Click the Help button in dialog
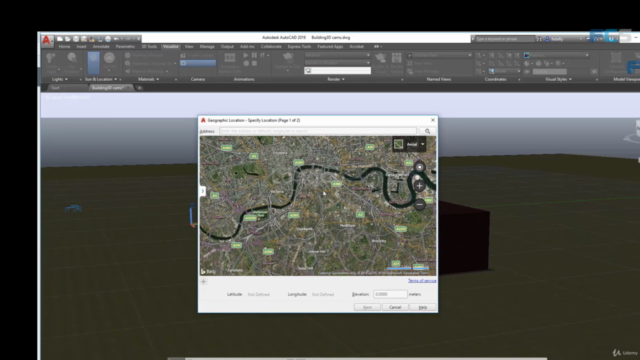Viewport: 640px width, 360px height. click(x=422, y=307)
